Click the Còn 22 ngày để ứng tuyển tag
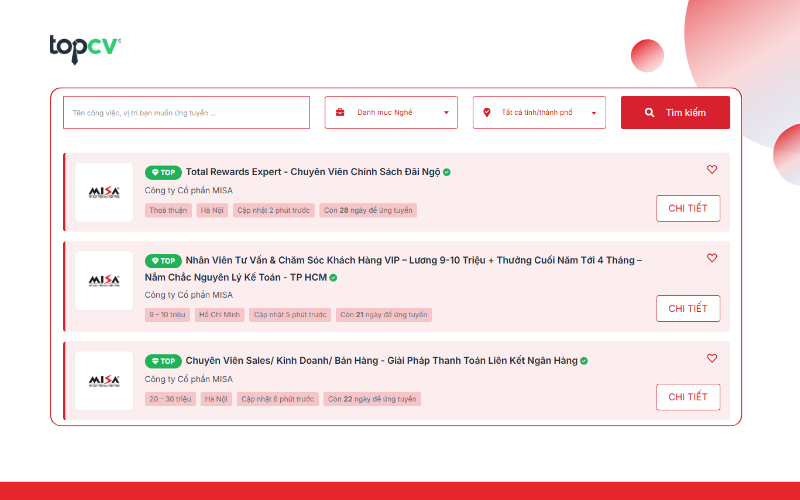Screen dimensions: 800x500 372,399
